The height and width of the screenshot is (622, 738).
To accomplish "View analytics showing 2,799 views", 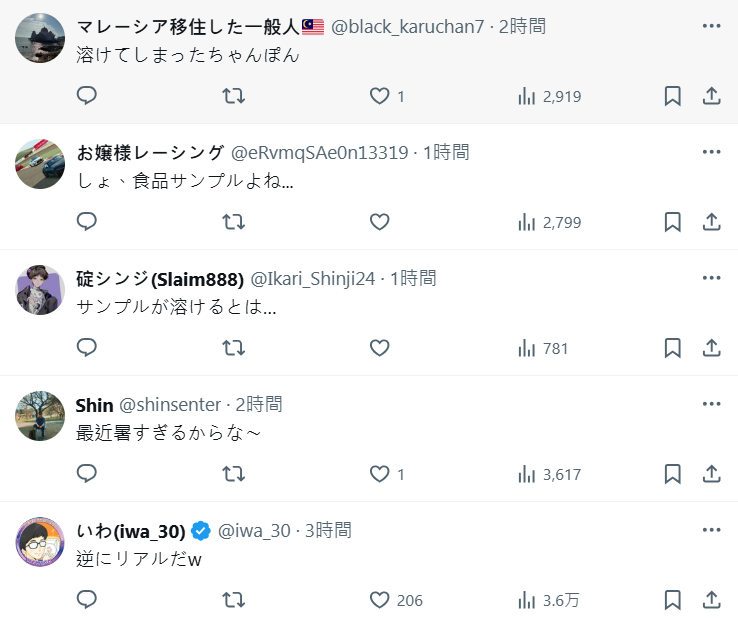I will pos(549,222).
